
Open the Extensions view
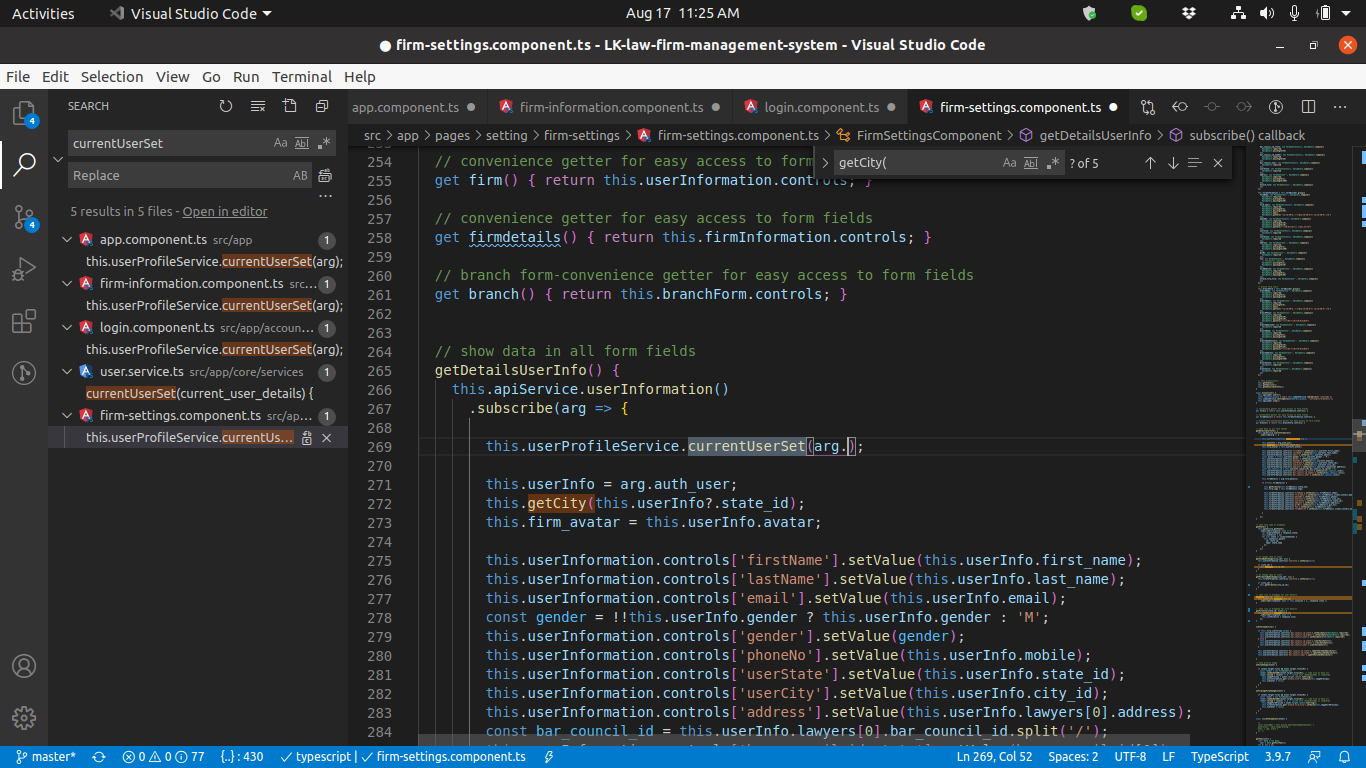click(x=24, y=322)
